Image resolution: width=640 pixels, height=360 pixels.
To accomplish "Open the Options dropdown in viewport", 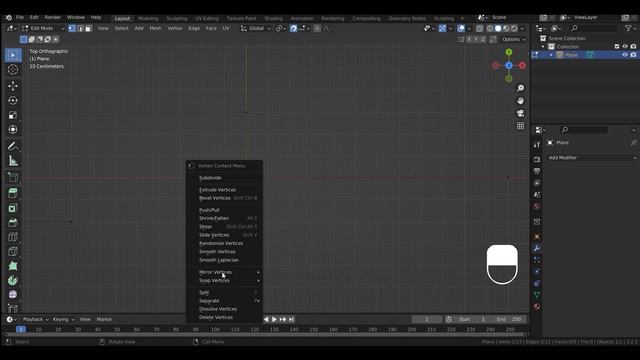I will (x=513, y=39).
